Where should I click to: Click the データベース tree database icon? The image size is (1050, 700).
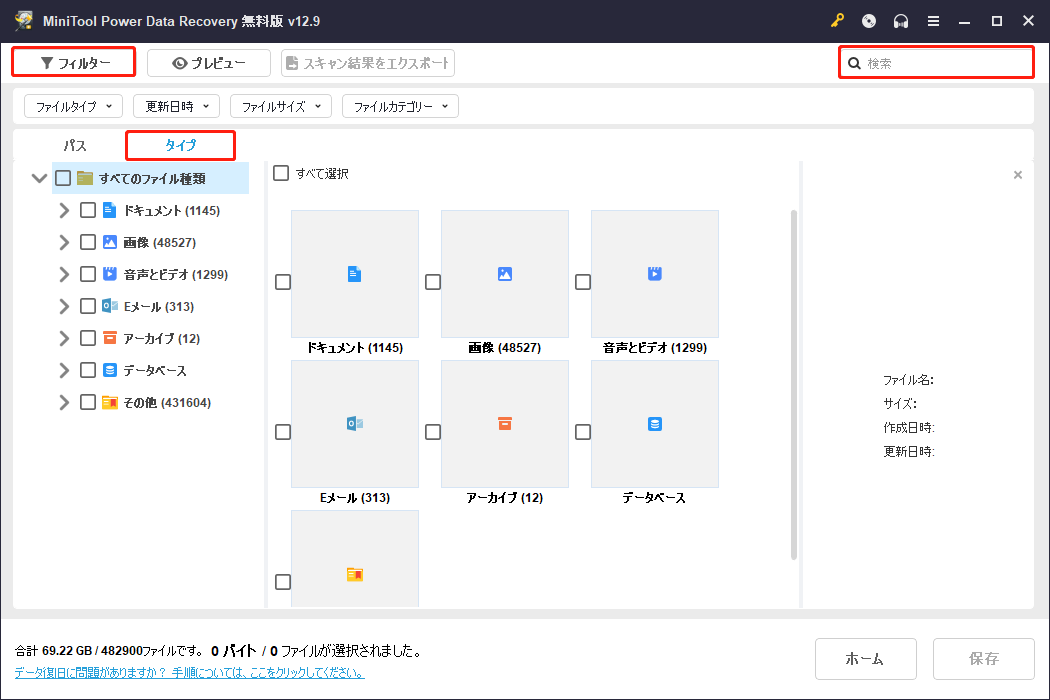tap(109, 370)
